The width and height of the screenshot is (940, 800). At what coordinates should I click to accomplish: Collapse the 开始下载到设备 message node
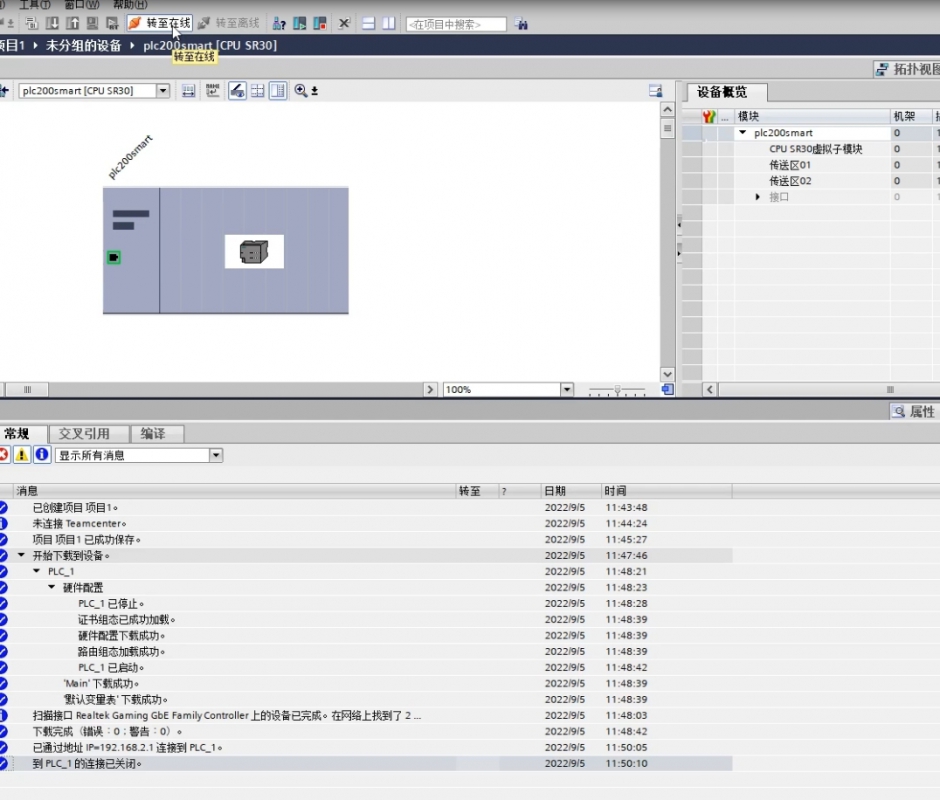(x=22, y=555)
